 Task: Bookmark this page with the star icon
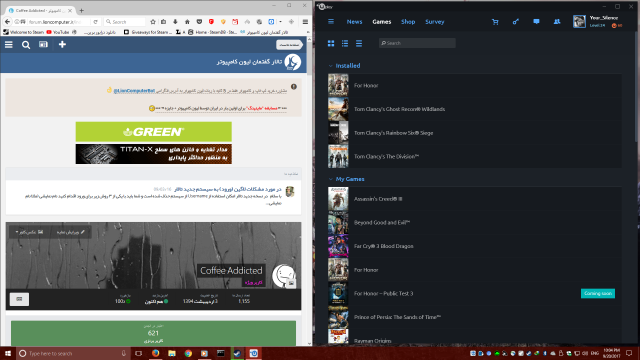click(x=153, y=22)
